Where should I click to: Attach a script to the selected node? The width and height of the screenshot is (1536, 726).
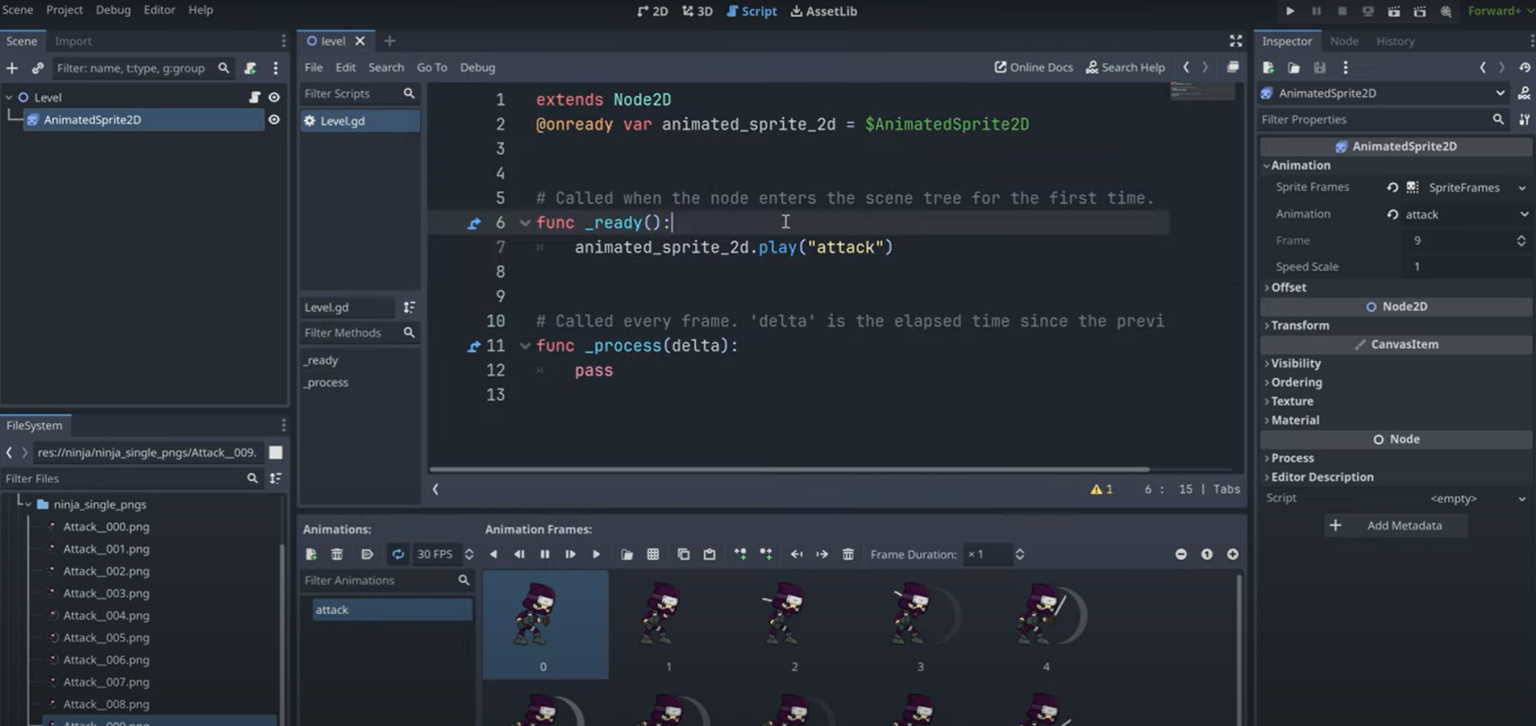click(250, 68)
